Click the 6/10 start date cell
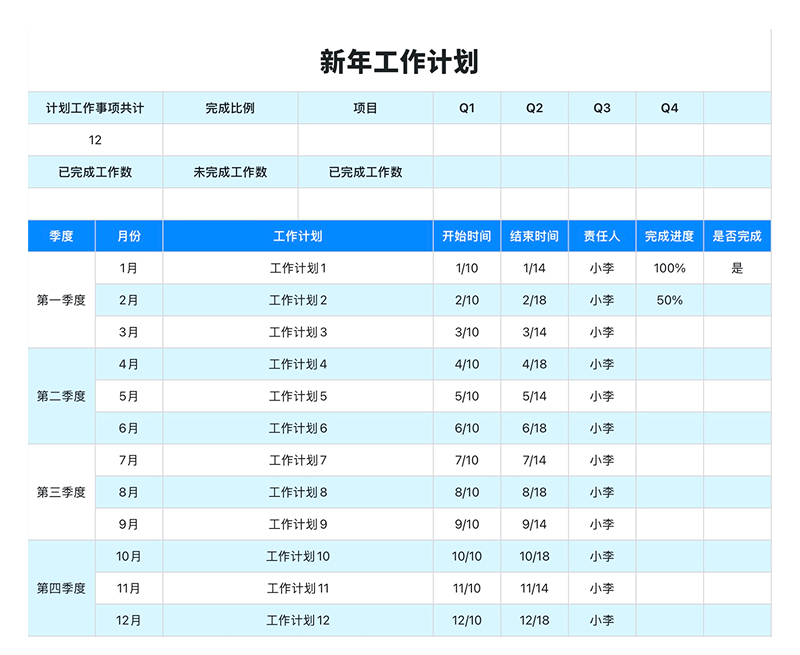 pyautogui.click(x=467, y=428)
